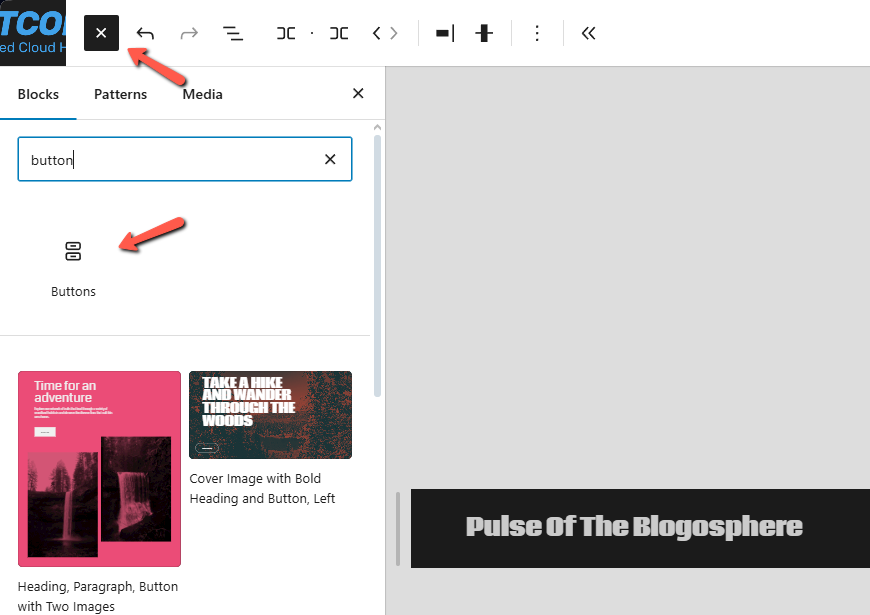This screenshot has height=615, width=870.
Task: Open the Document Overview list view
Action: tap(233, 33)
